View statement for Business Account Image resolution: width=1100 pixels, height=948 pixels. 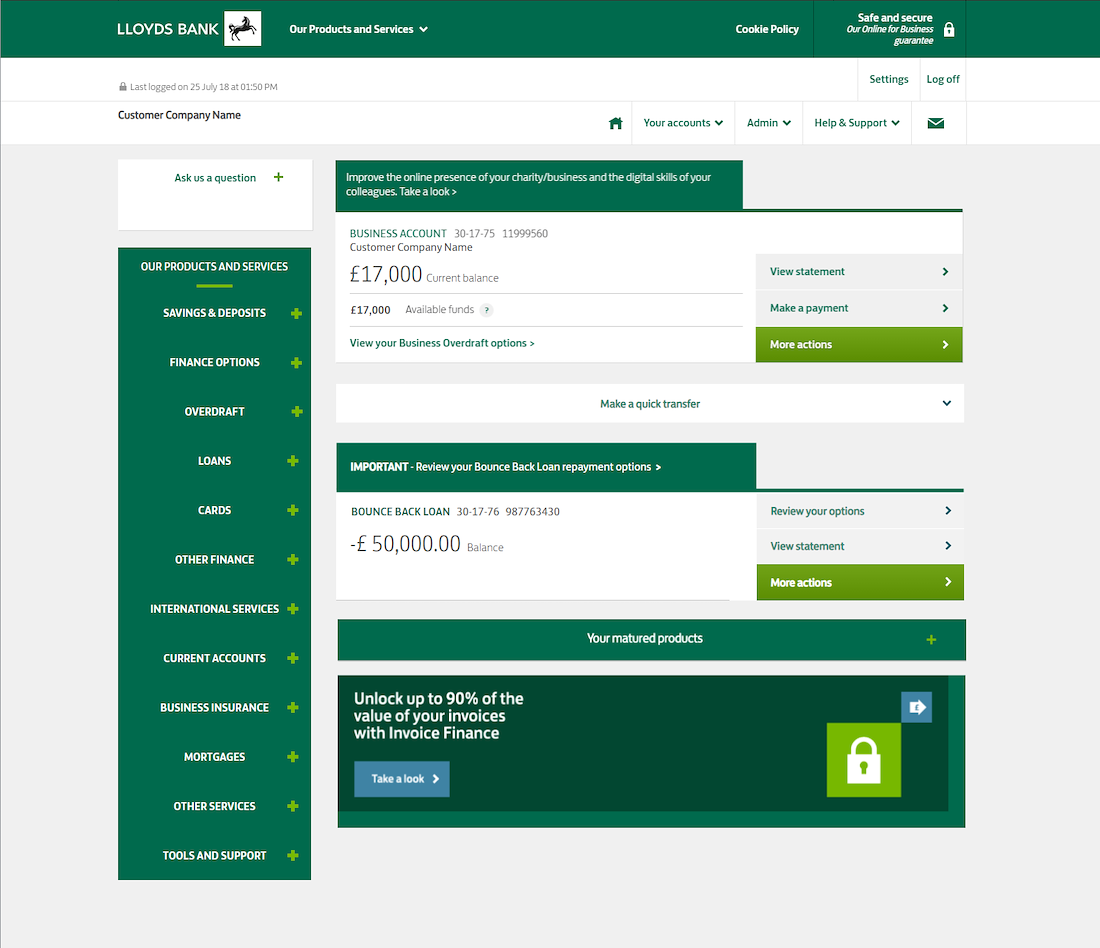[859, 272]
